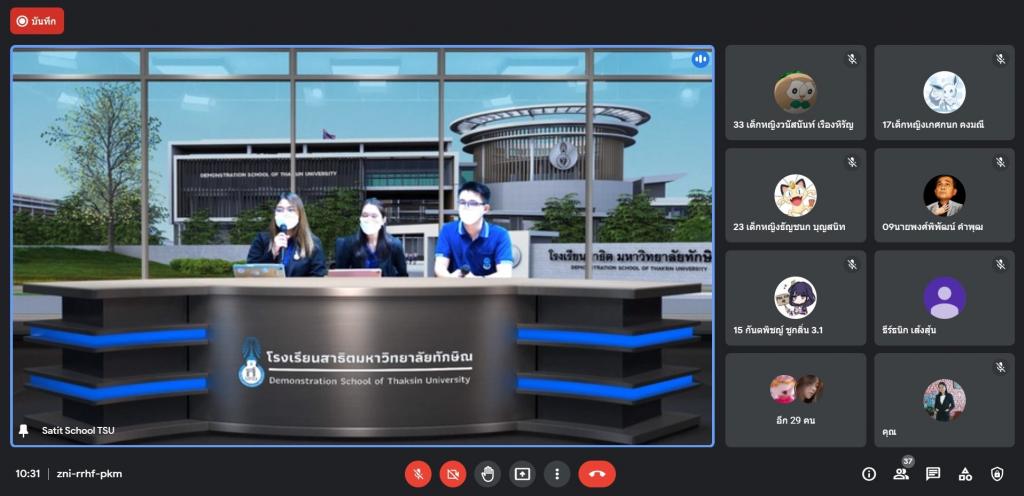Select tile of 09นายพงศ์พิพัฒน์ คำพุฒ

pyautogui.click(x=944, y=195)
